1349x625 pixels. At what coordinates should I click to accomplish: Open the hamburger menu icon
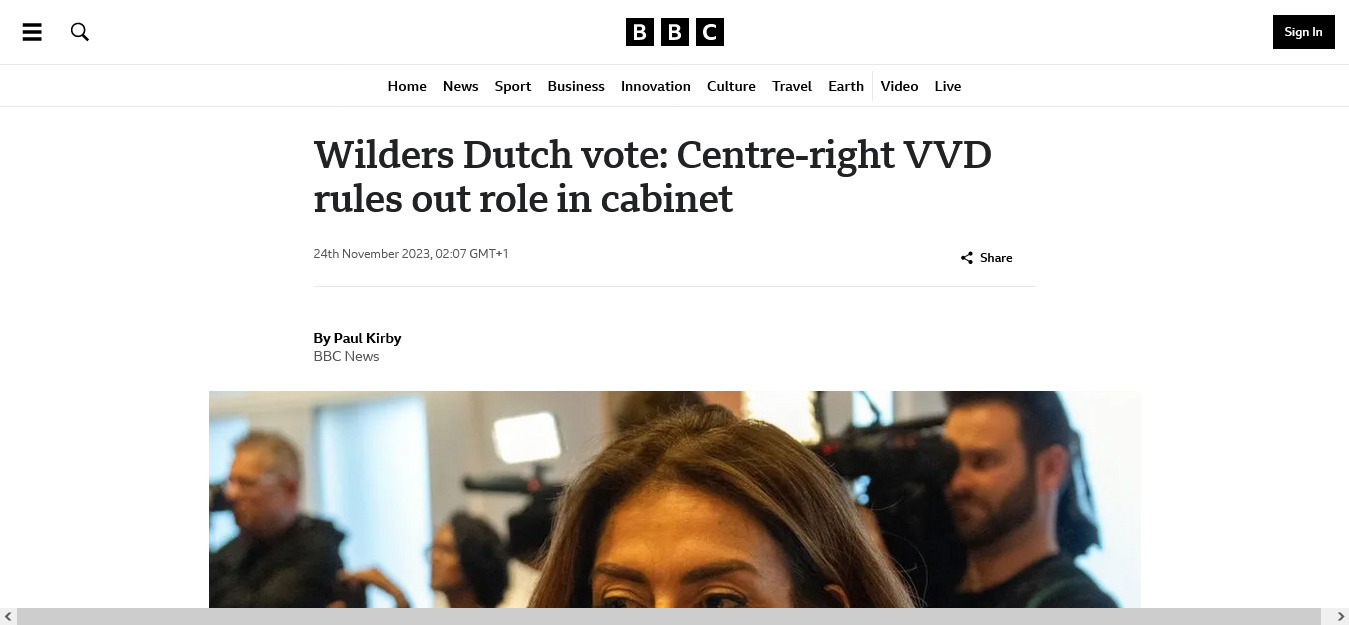point(32,32)
